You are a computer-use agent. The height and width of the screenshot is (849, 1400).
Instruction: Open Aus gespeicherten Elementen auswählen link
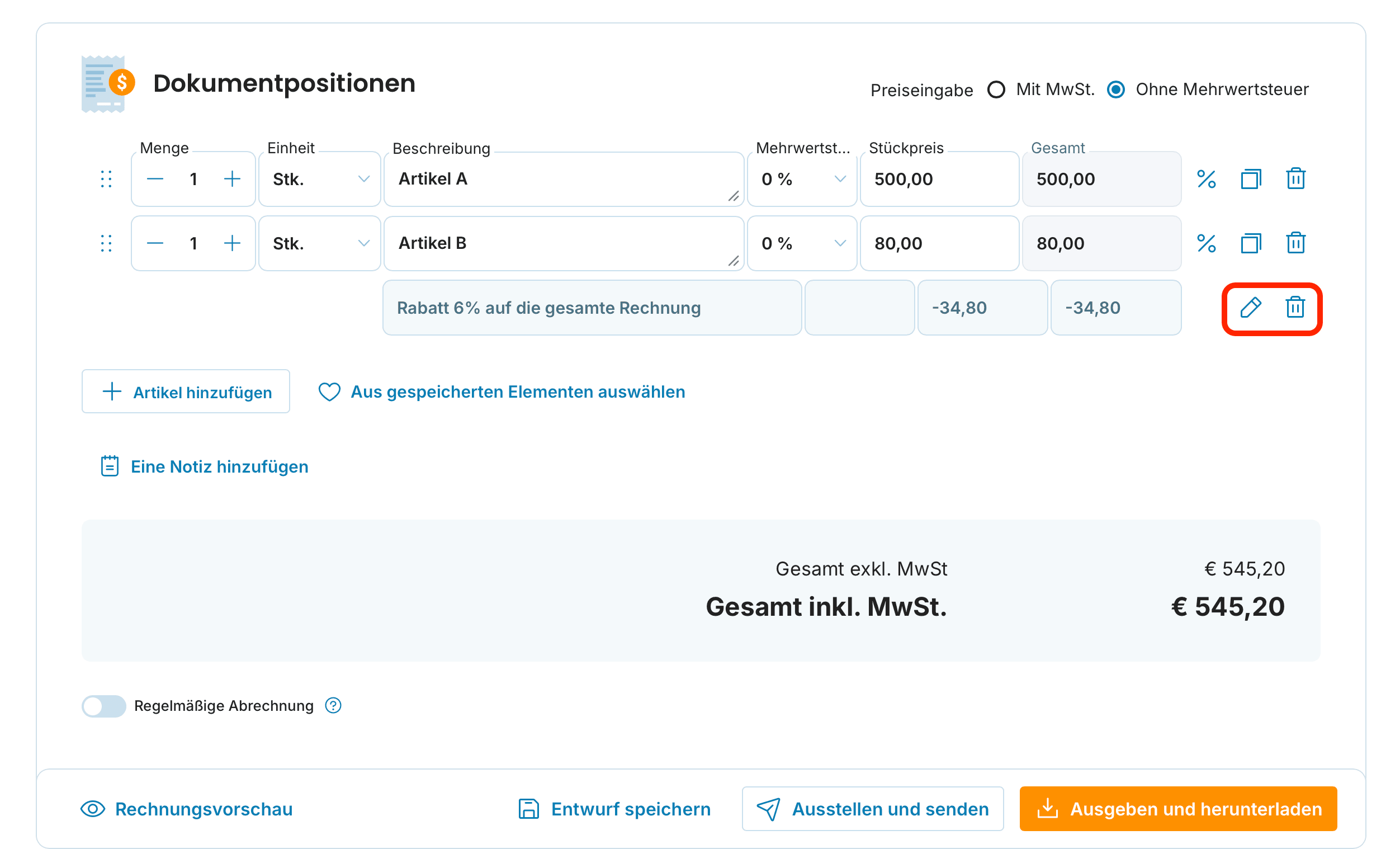click(501, 392)
